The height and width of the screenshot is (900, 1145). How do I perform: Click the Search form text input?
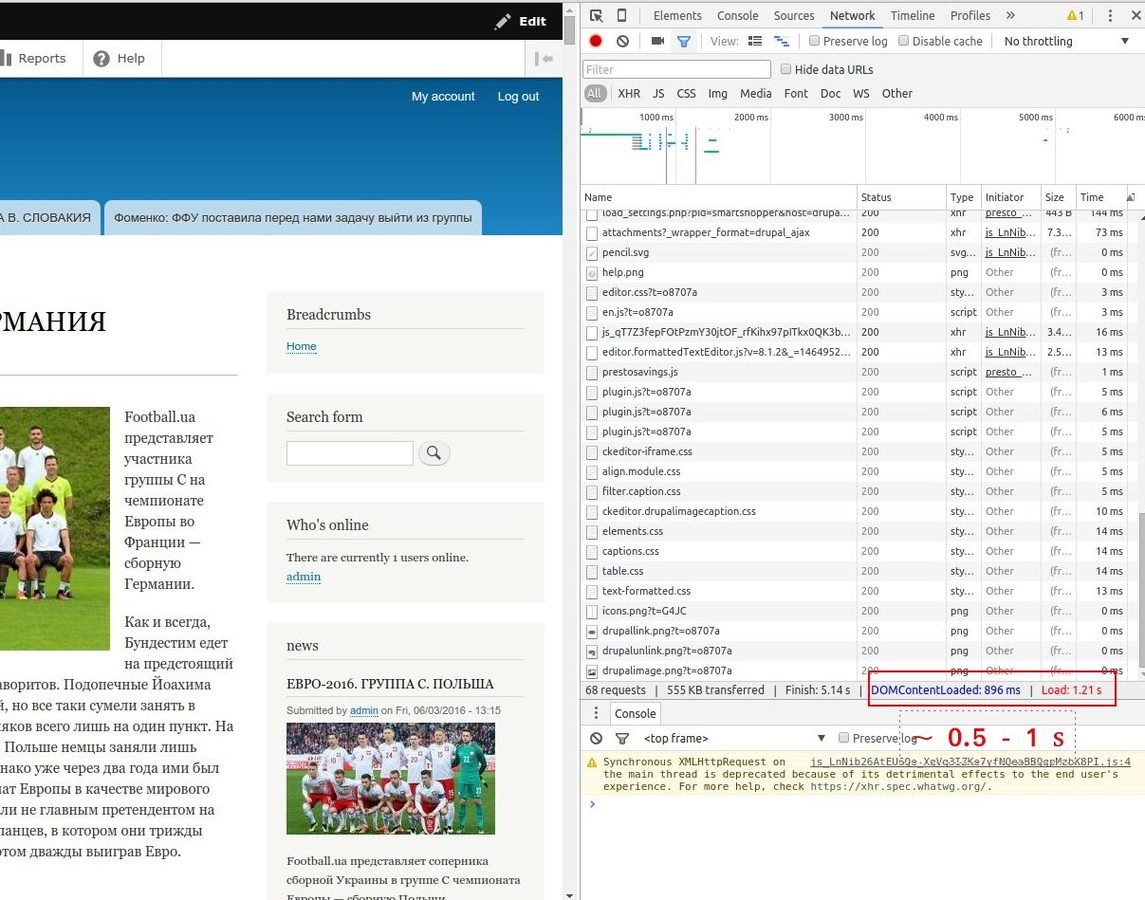[x=350, y=453]
